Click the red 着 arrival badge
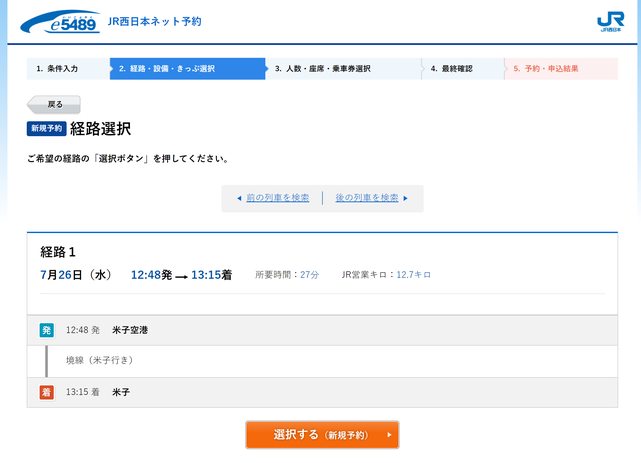This screenshot has height=463, width=641. coord(46,392)
